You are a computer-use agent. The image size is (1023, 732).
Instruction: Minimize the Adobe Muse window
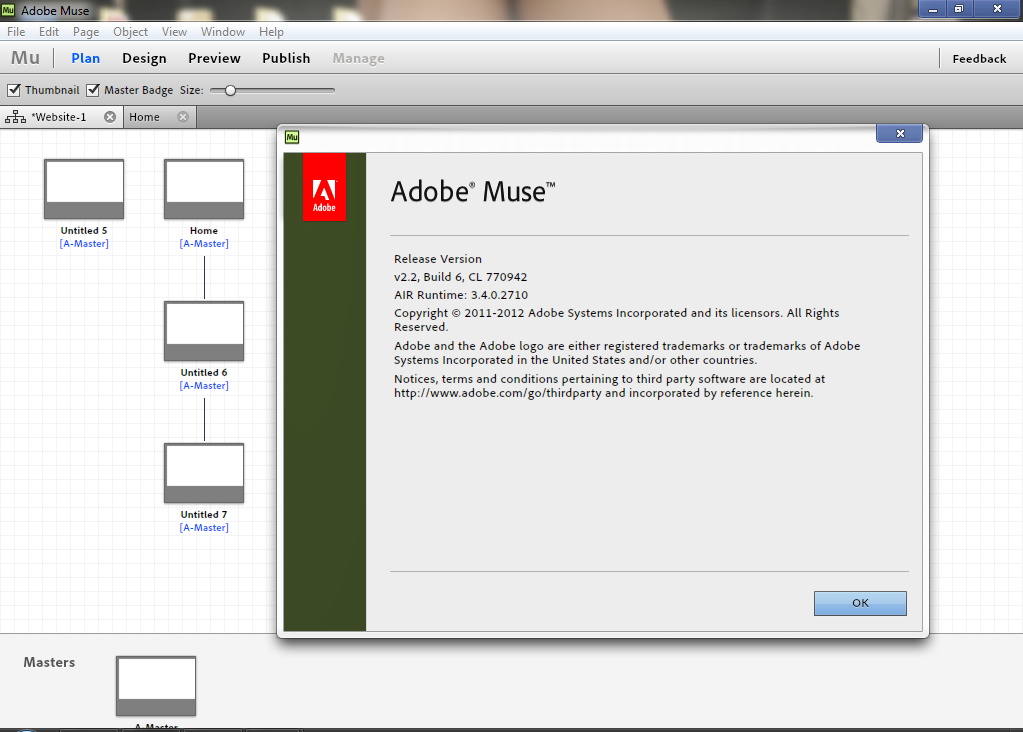click(x=933, y=9)
